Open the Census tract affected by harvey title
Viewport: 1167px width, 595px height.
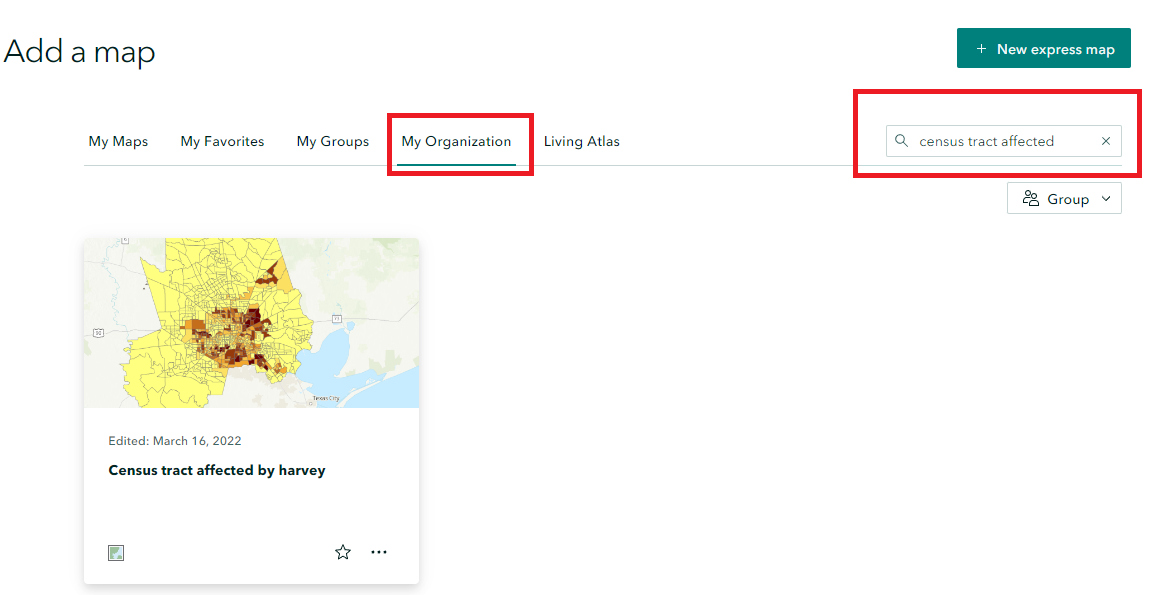pos(217,470)
